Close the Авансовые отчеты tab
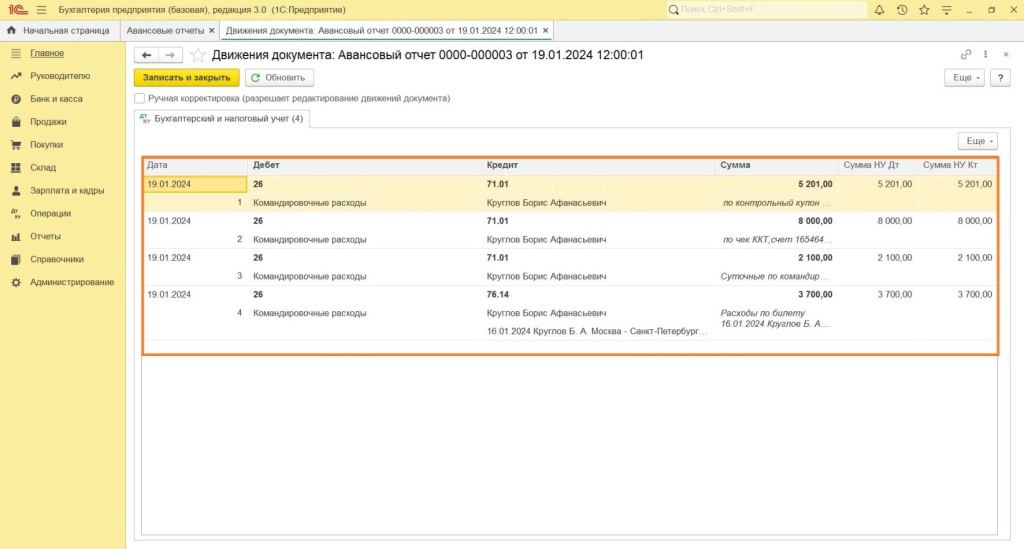Viewport: 1024px width, 549px height. (211, 31)
